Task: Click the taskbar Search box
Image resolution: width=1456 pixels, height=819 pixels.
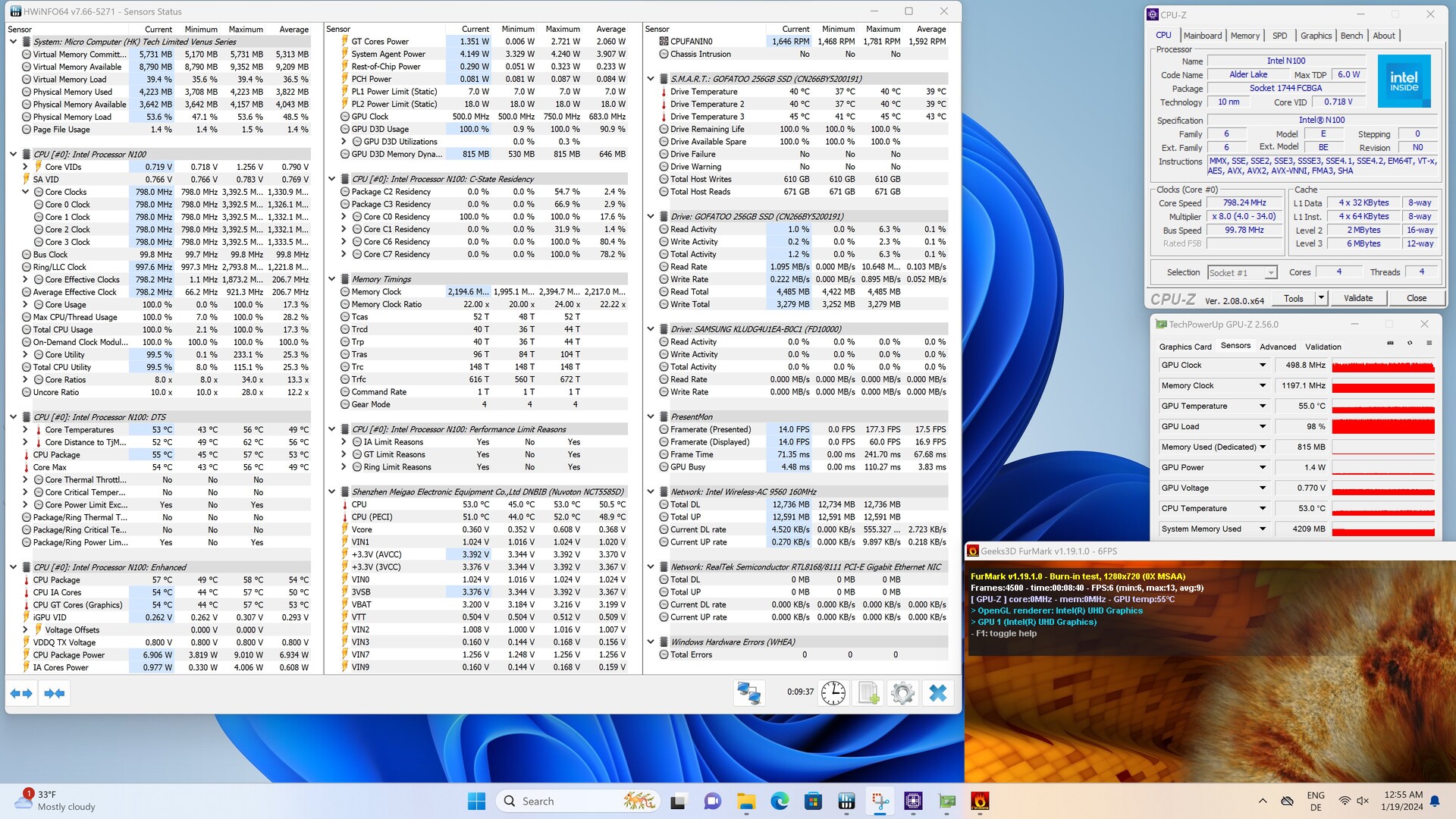Action: tap(578, 801)
